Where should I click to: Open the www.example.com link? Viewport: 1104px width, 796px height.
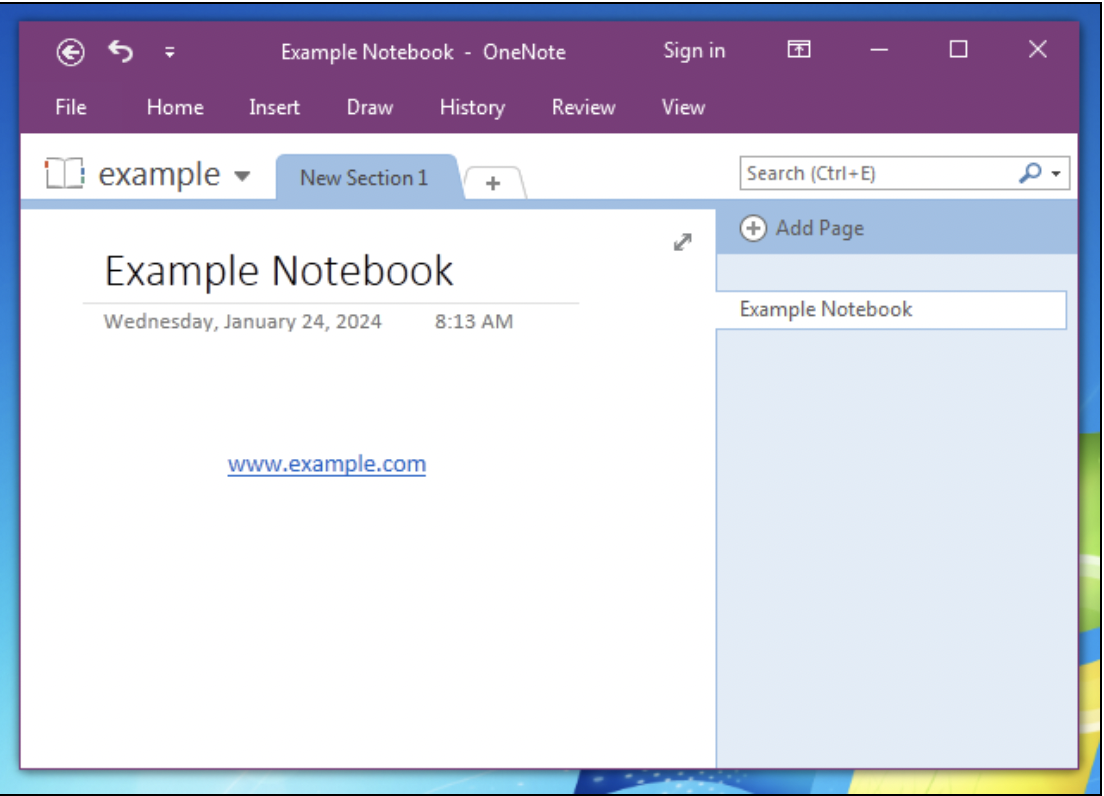[327, 464]
